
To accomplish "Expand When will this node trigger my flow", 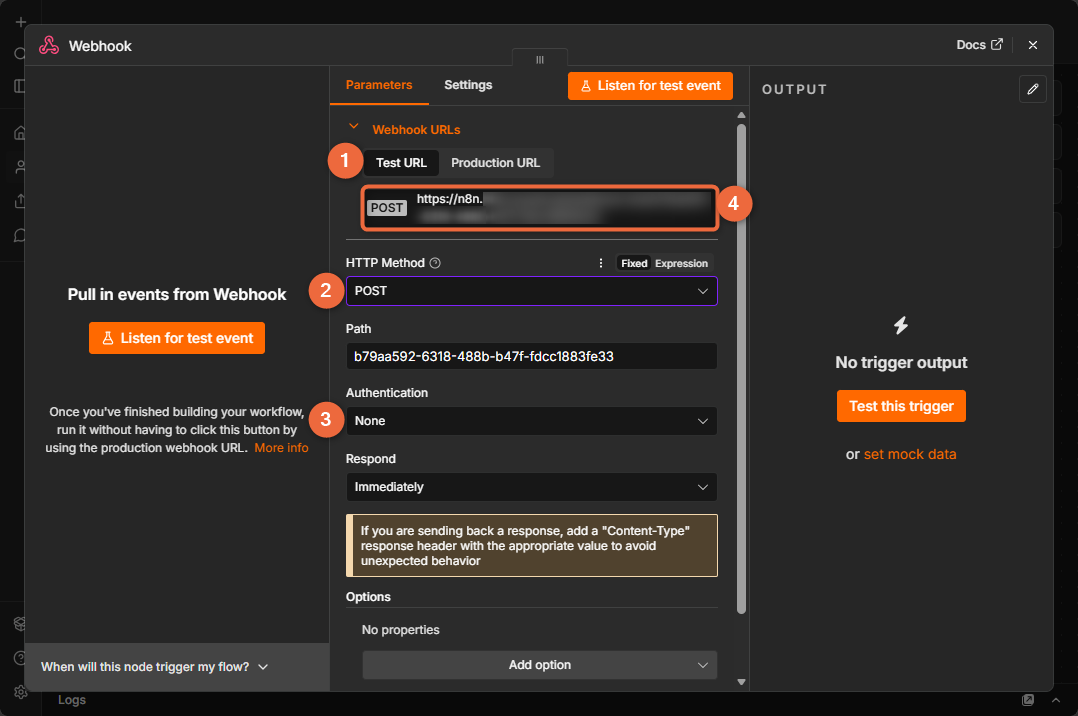I will (x=155, y=666).
